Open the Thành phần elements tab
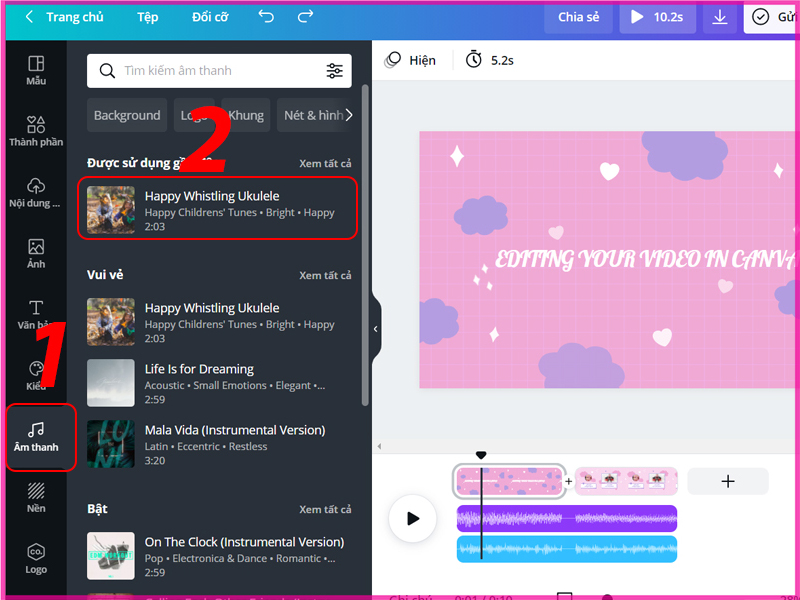 [x=36, y=132]
